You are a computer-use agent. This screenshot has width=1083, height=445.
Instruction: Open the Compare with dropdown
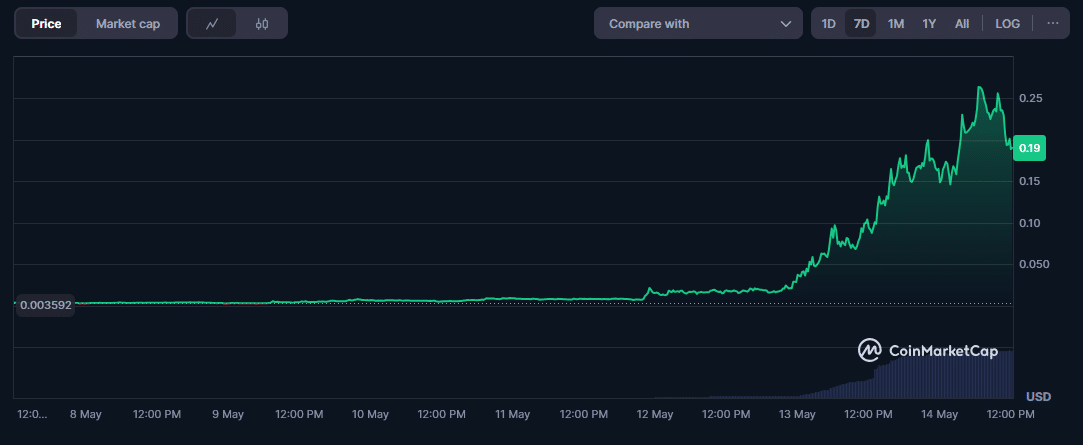(x=697, y=24)
